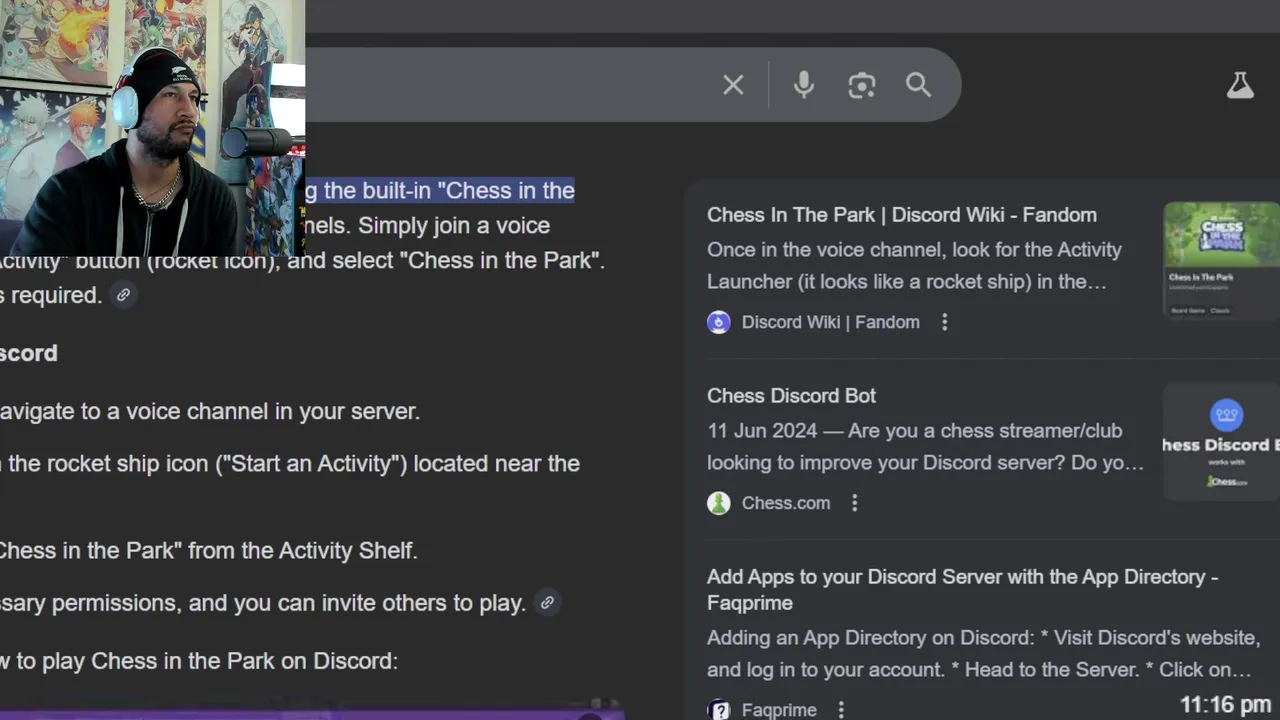Click the 11:16 pm clock overlay
This screenshot has width=1280, height=720.
click(x=1225, y=704)
